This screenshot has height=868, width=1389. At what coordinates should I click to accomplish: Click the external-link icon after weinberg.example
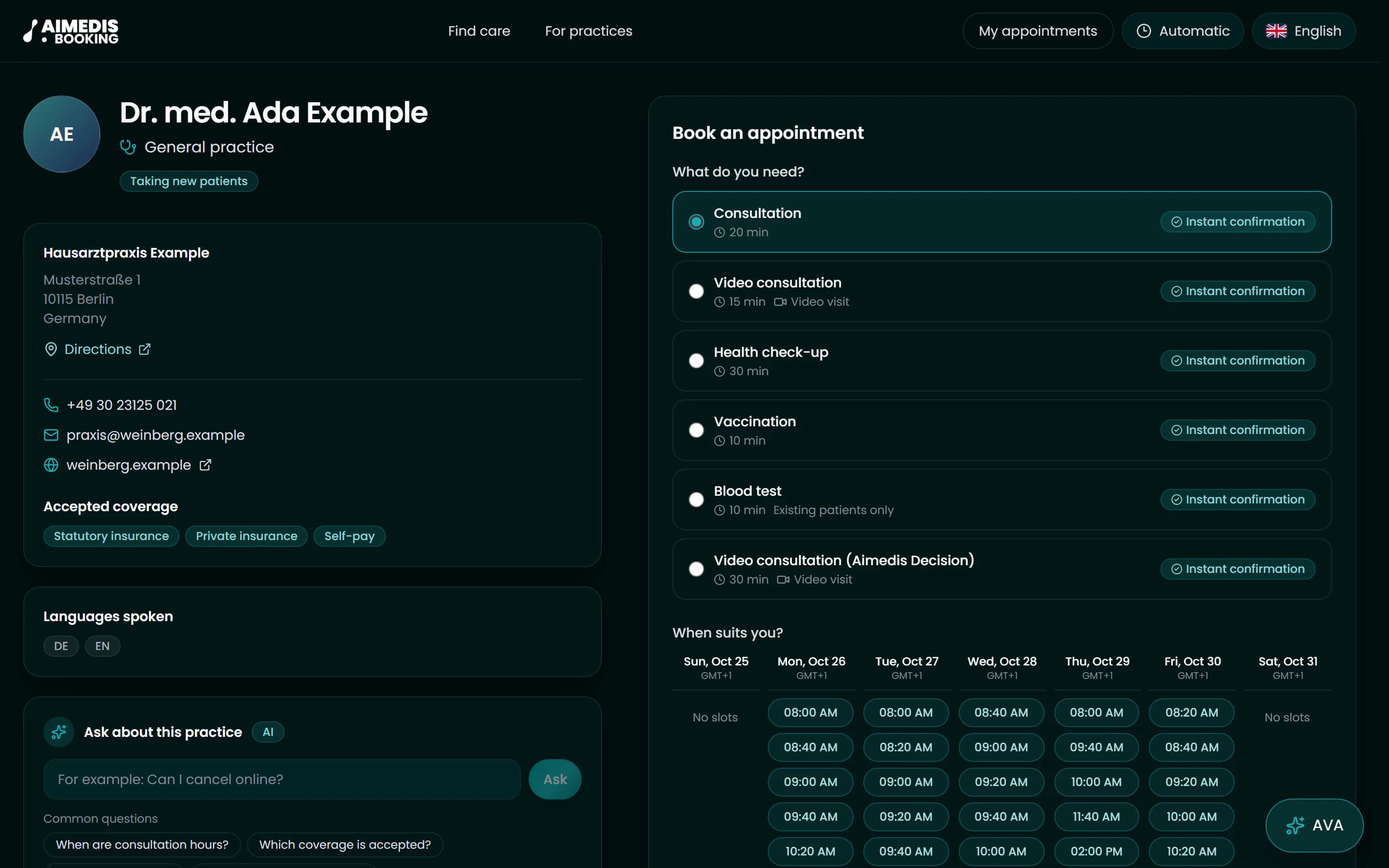(x=205, y=465)
